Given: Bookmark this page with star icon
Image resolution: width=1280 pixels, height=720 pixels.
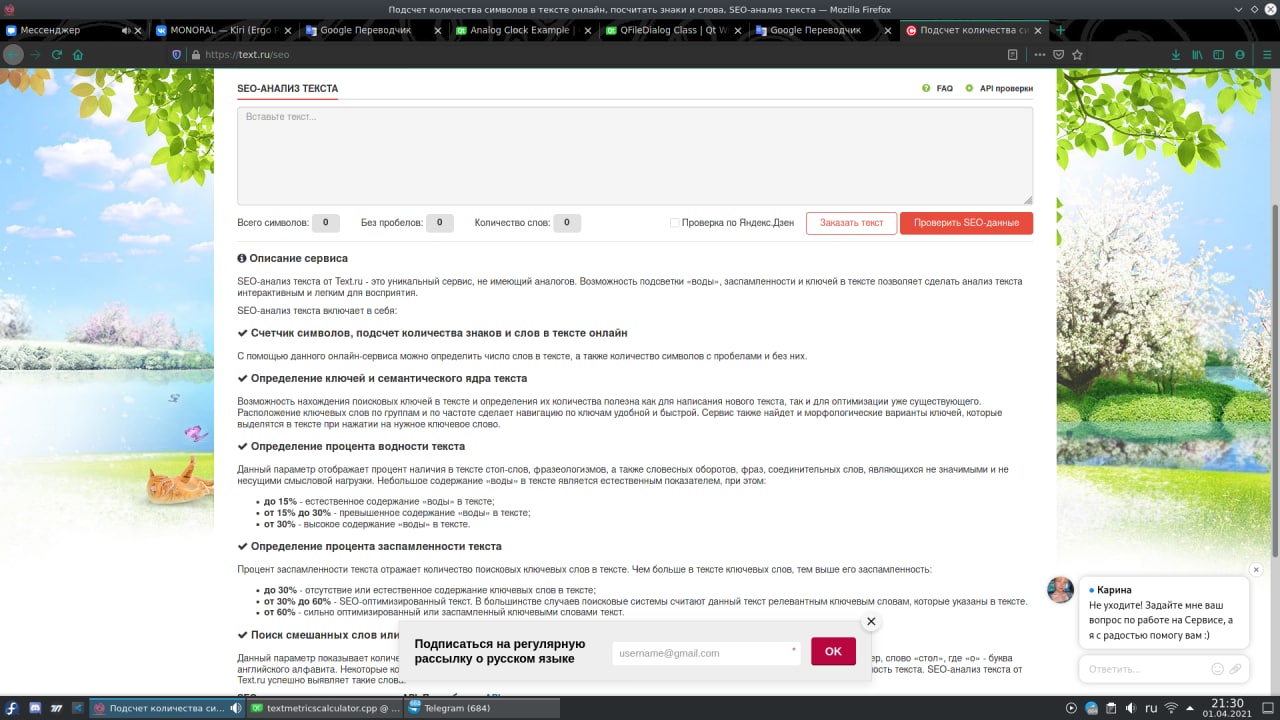Looking at the screenshot, I should pos(1077,54).
